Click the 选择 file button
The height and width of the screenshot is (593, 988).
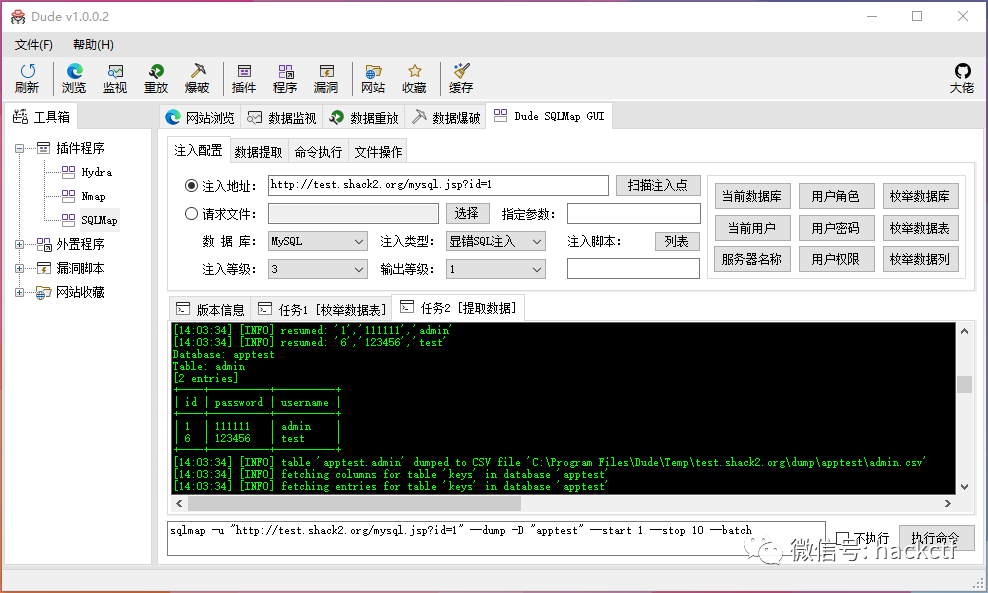click(x=467, y=214)
